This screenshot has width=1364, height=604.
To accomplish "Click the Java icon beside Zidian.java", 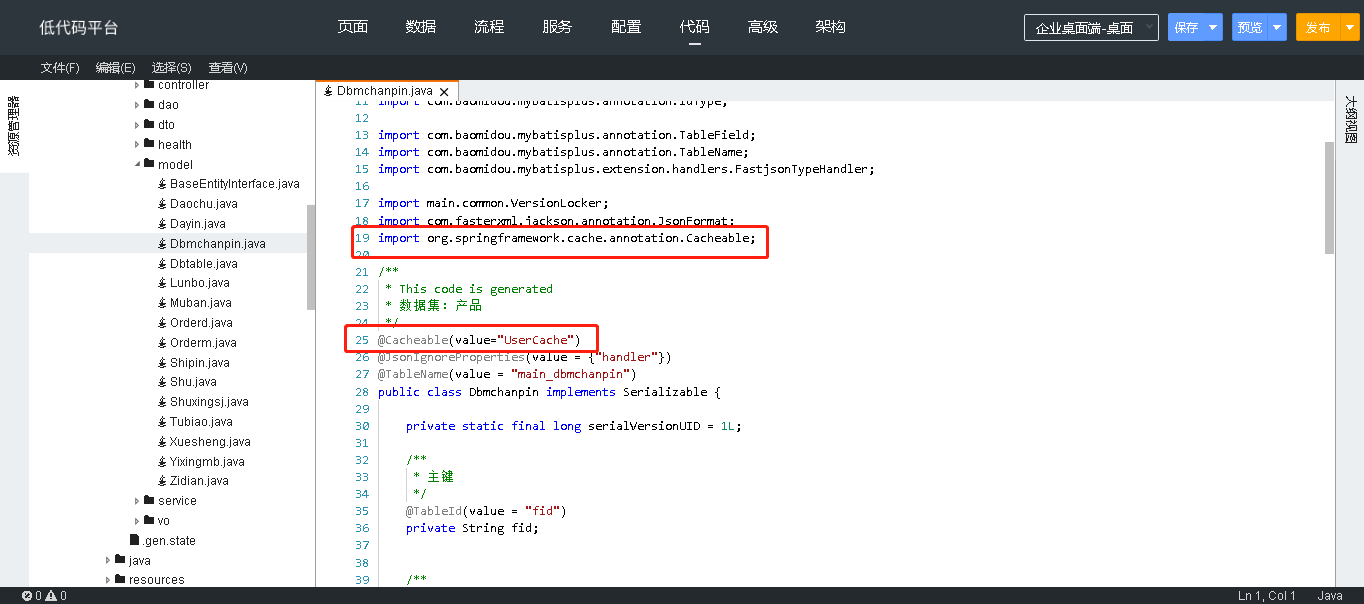I will click(161, 481).
